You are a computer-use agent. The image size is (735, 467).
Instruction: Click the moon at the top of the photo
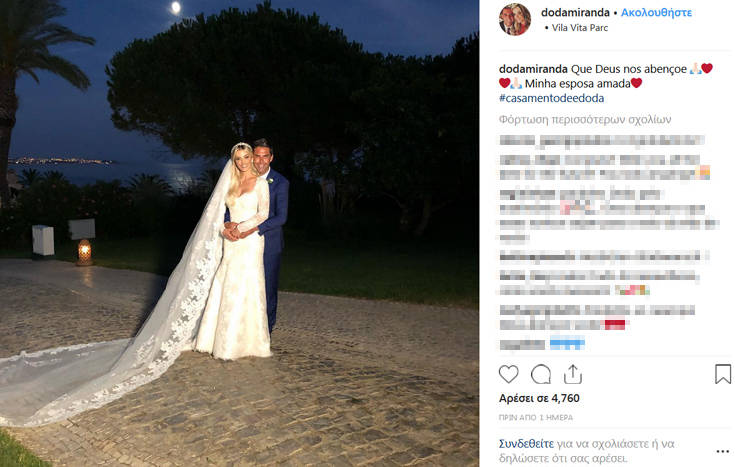coord(176,8)
